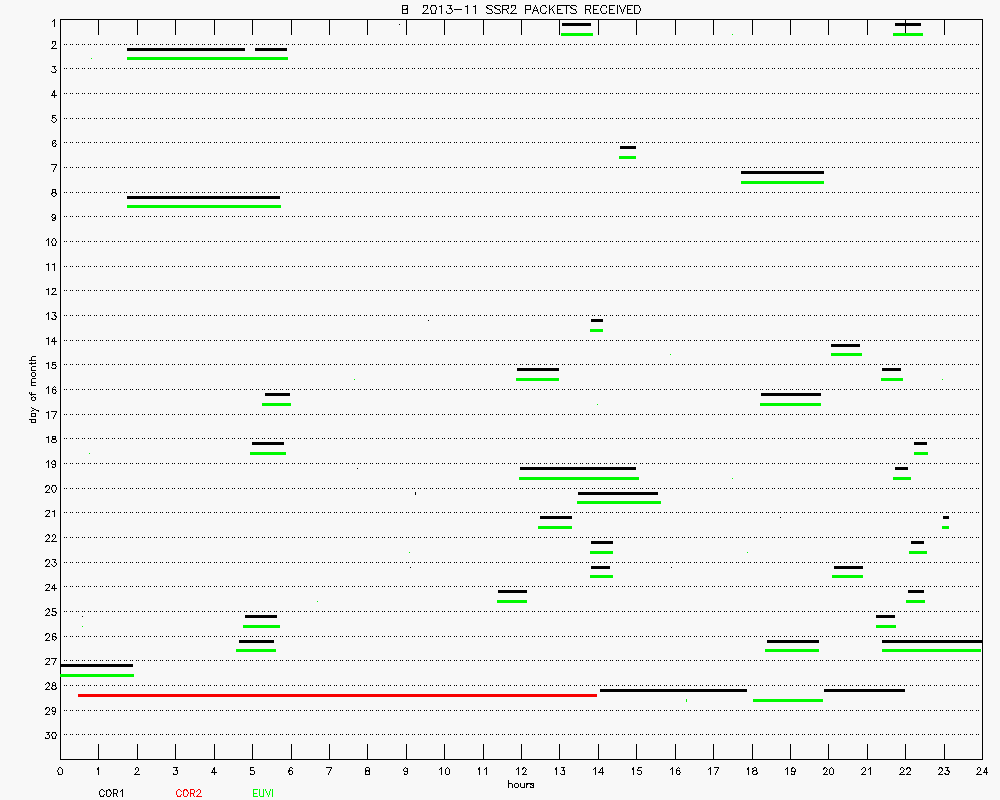
Task: Select the short black bar on day 6
Action: click(627, 148)
